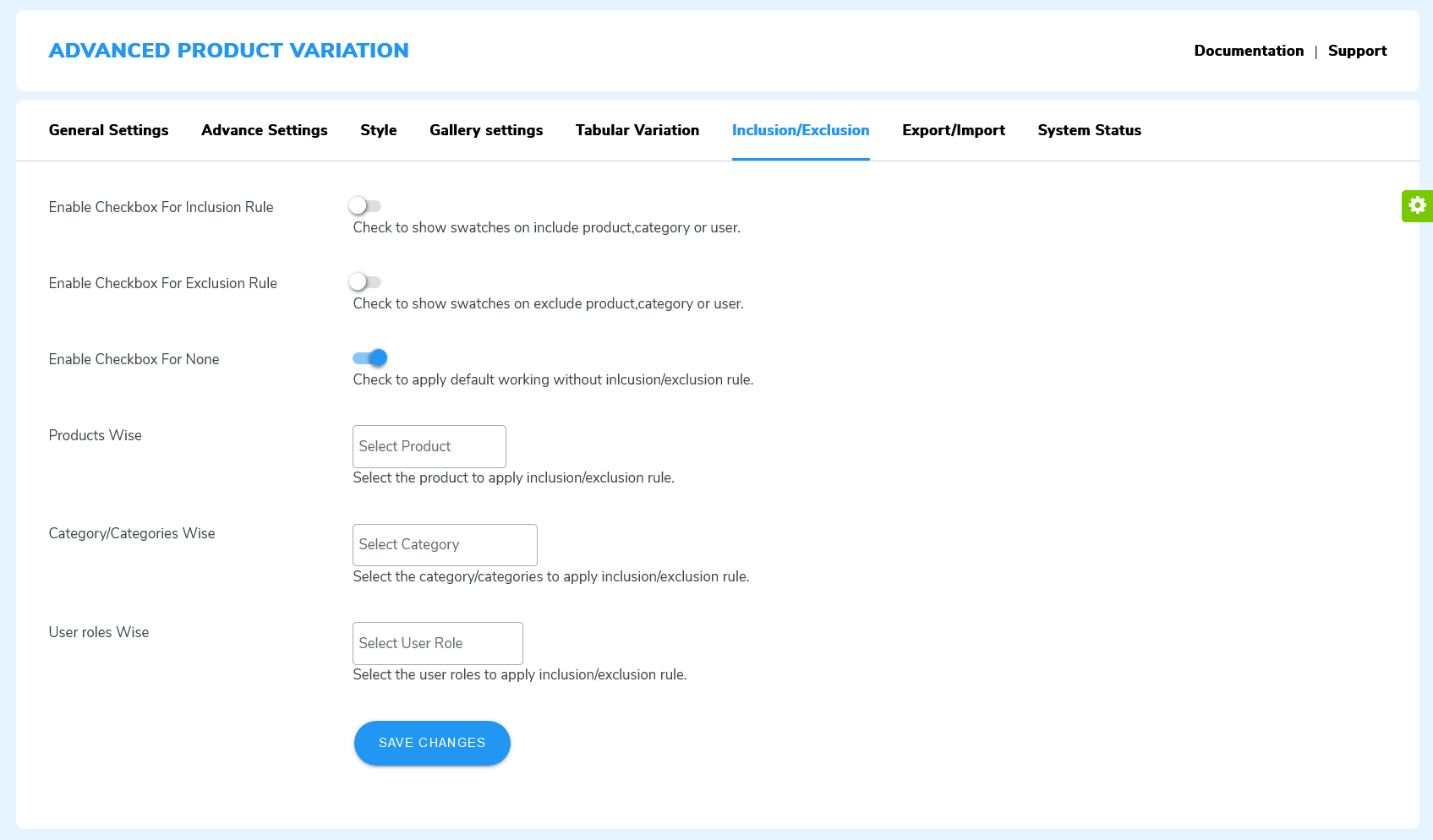This screenshot has width=1433, height=840.
Task: Open the Gallery settings tab
Action: tap(486, 130)
